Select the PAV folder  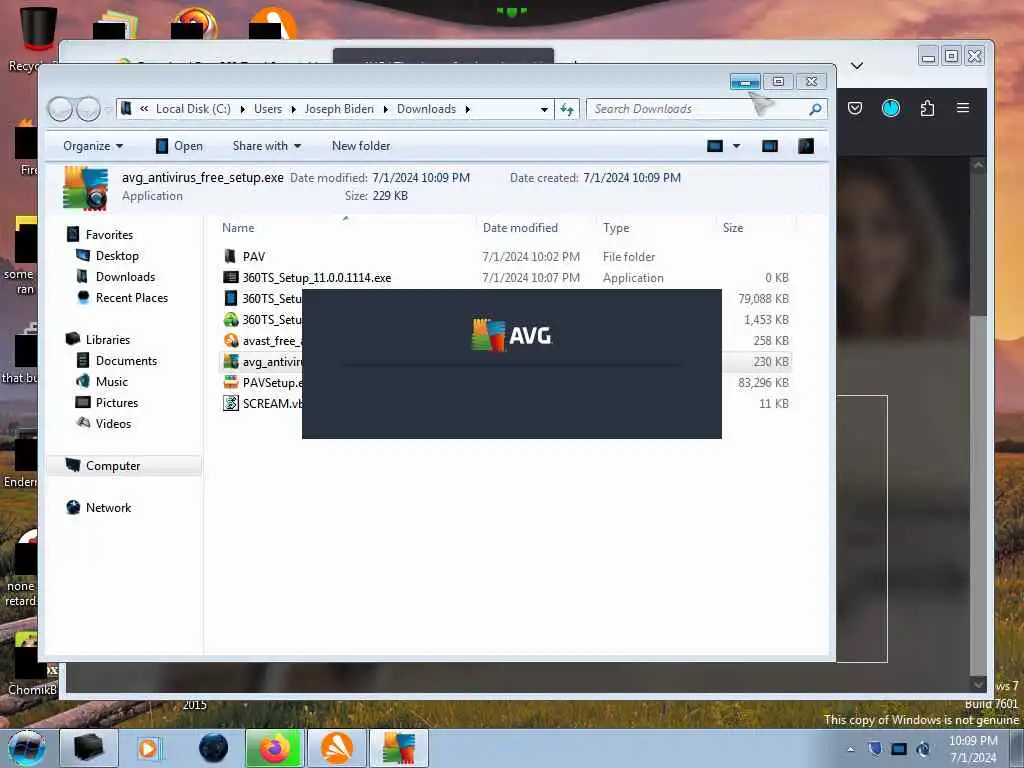(x=253, y=257)
